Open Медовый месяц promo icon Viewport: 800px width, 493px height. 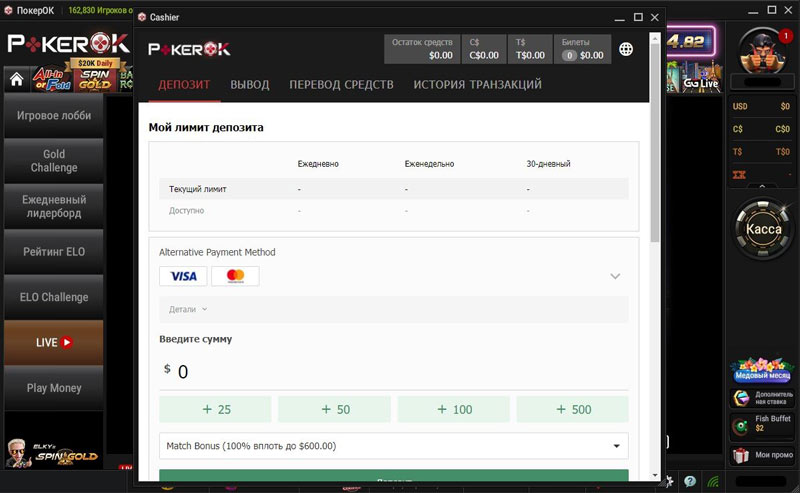(763, 371)
